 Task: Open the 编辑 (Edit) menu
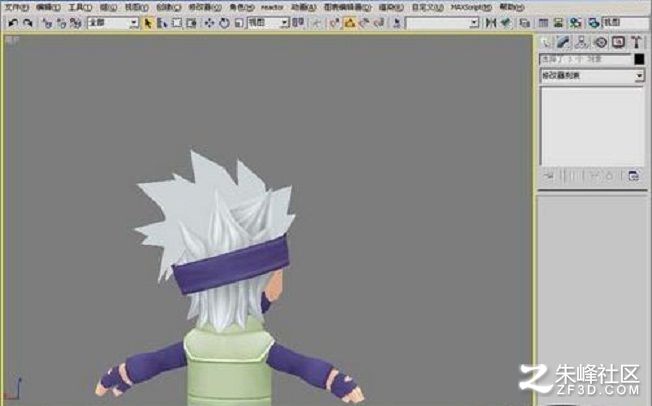tap(47, 7)
